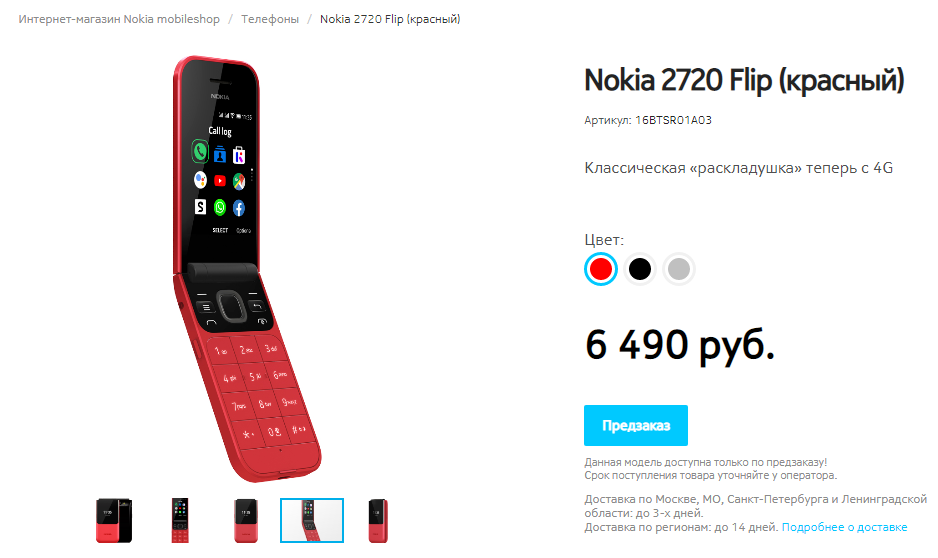Click the KaiStore shopping bag icon

pyautogui.click(x=239, y=155)
